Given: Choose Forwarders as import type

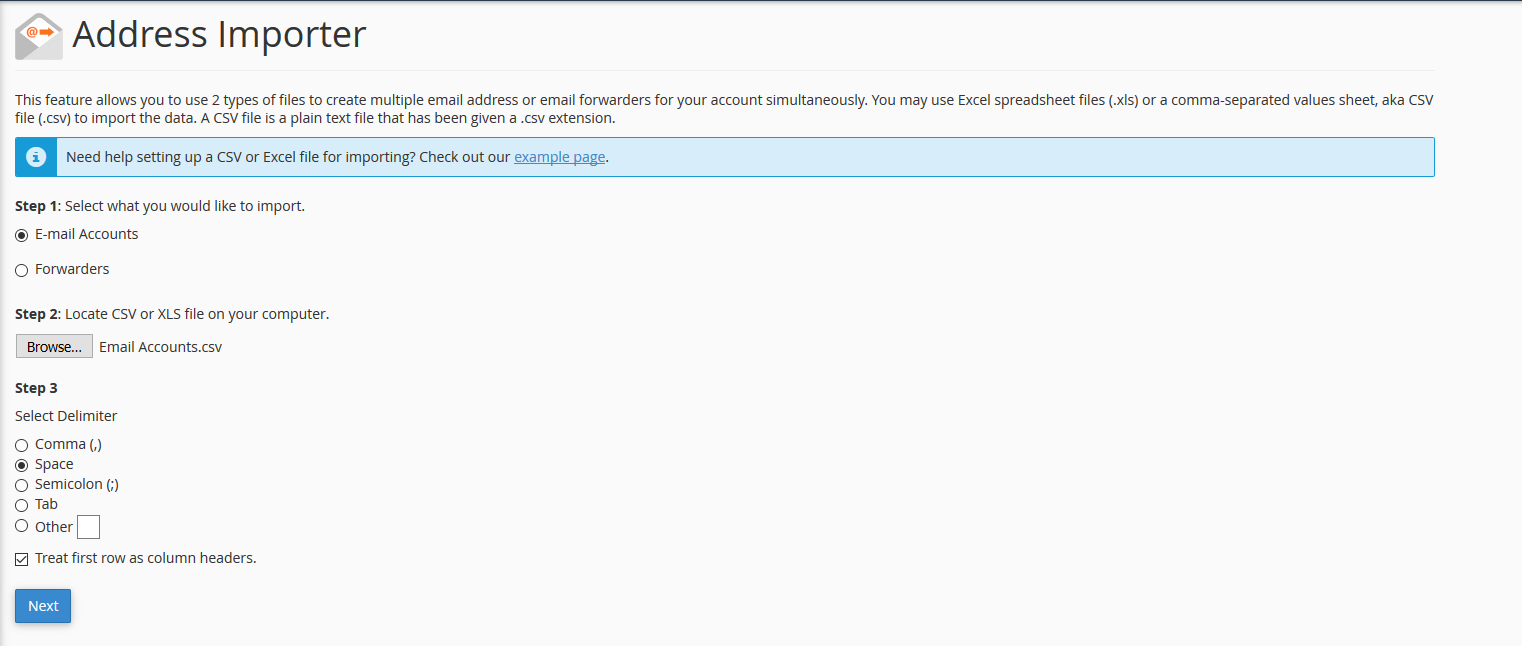Looking at the screenshot, I should [x=22, y=270].
